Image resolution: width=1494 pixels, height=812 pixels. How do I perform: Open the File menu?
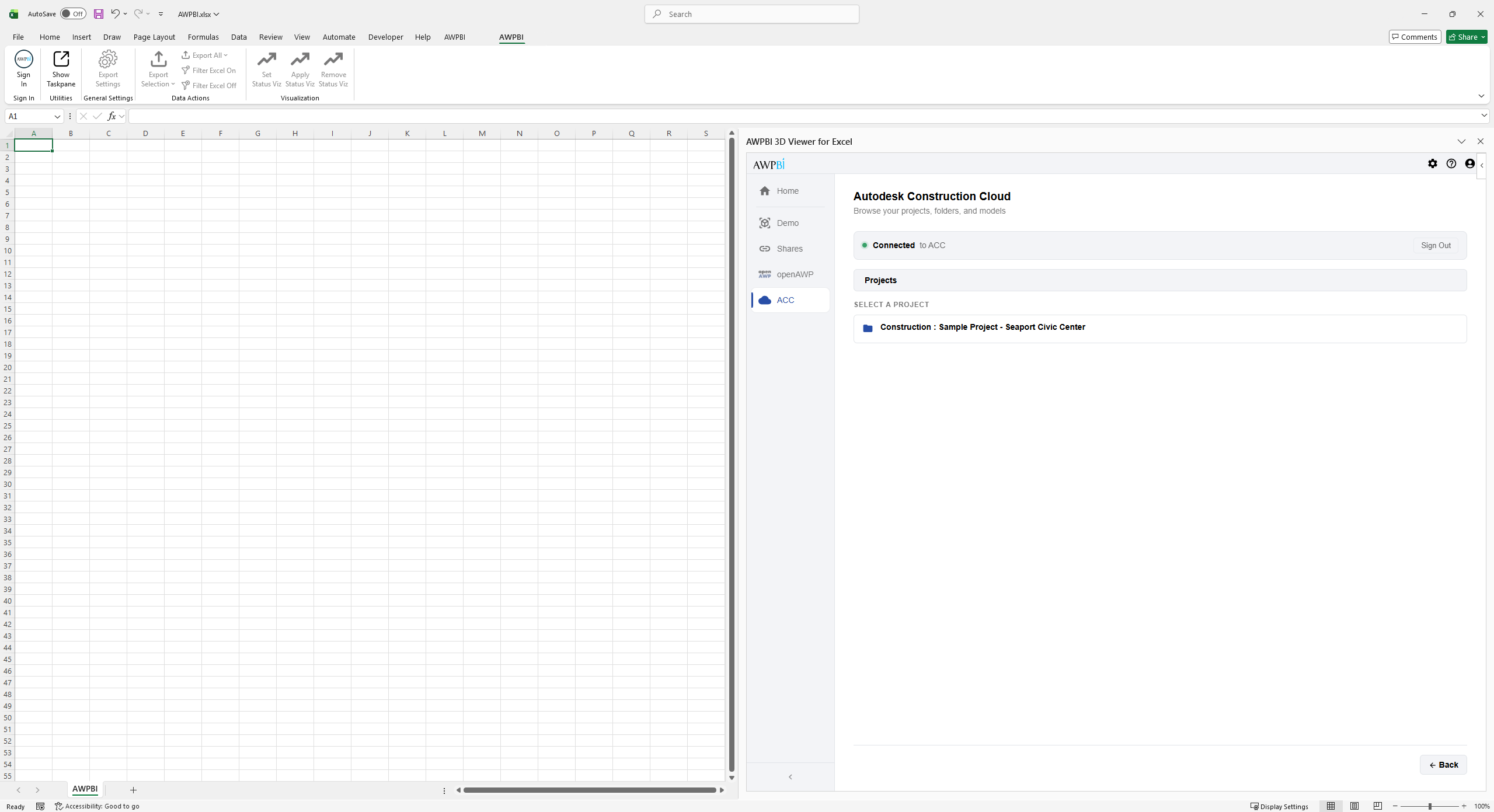[x=18, y=37]
